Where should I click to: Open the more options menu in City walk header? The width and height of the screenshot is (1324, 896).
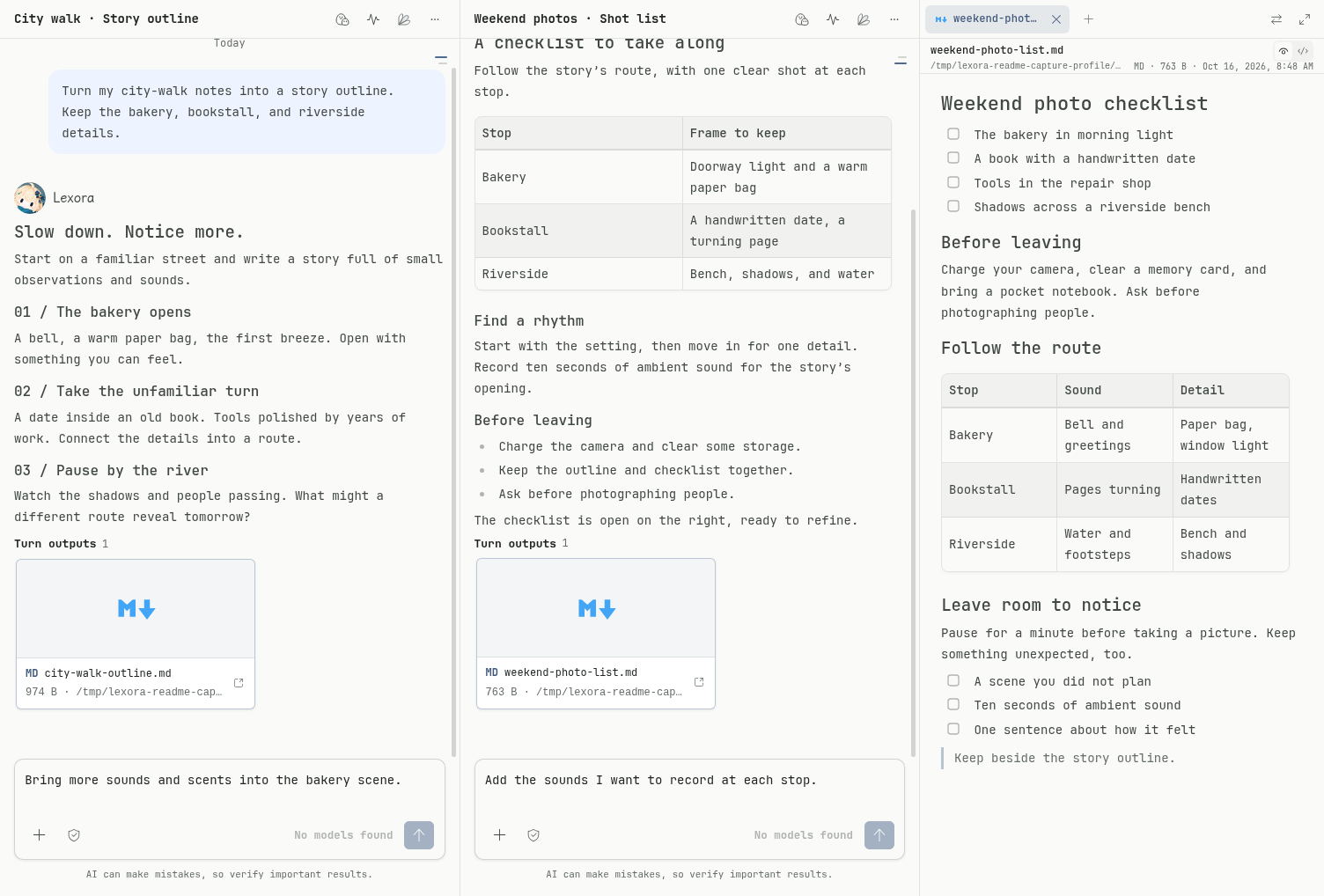point(435,19)
